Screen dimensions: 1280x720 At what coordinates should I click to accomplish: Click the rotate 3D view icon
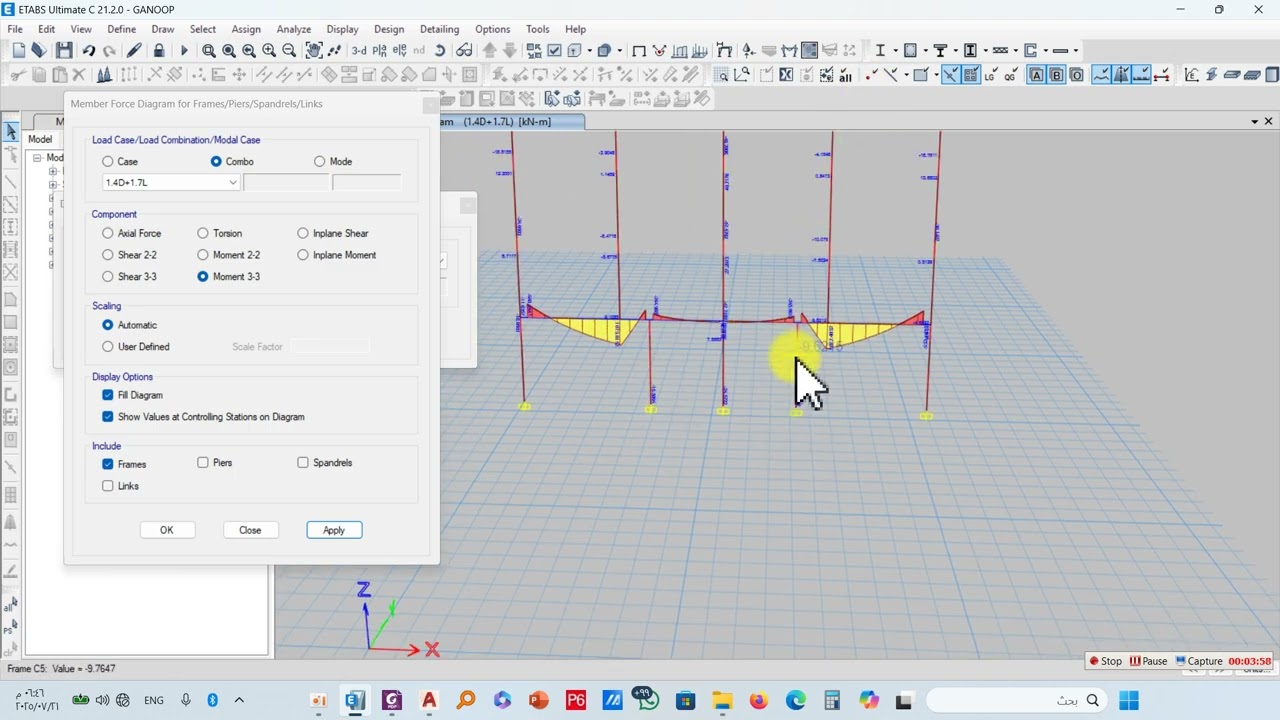point(440,50)
